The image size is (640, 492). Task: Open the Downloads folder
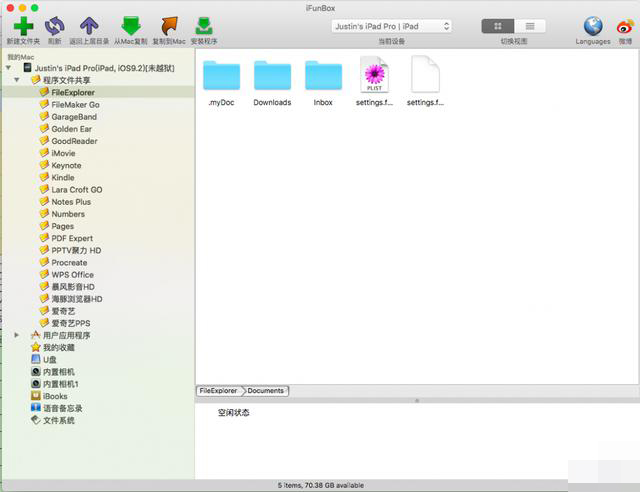[x=272, y=76]
